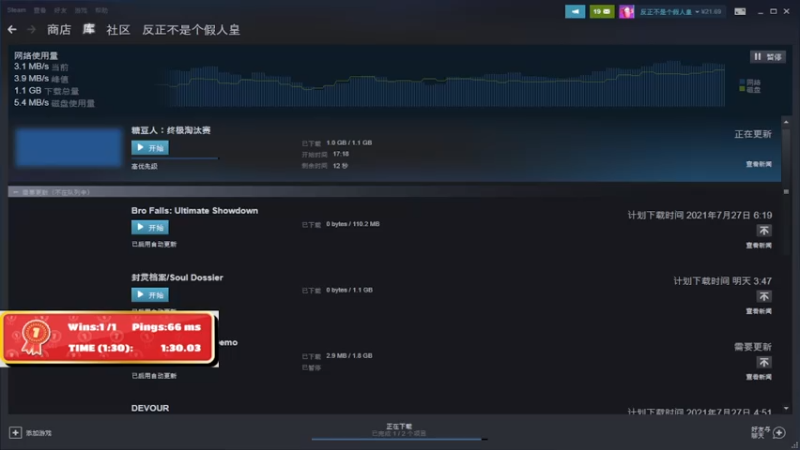Click 开始 for 糖豆人：终极淘汰赛
800x450 pixels.
coord(150,148)
